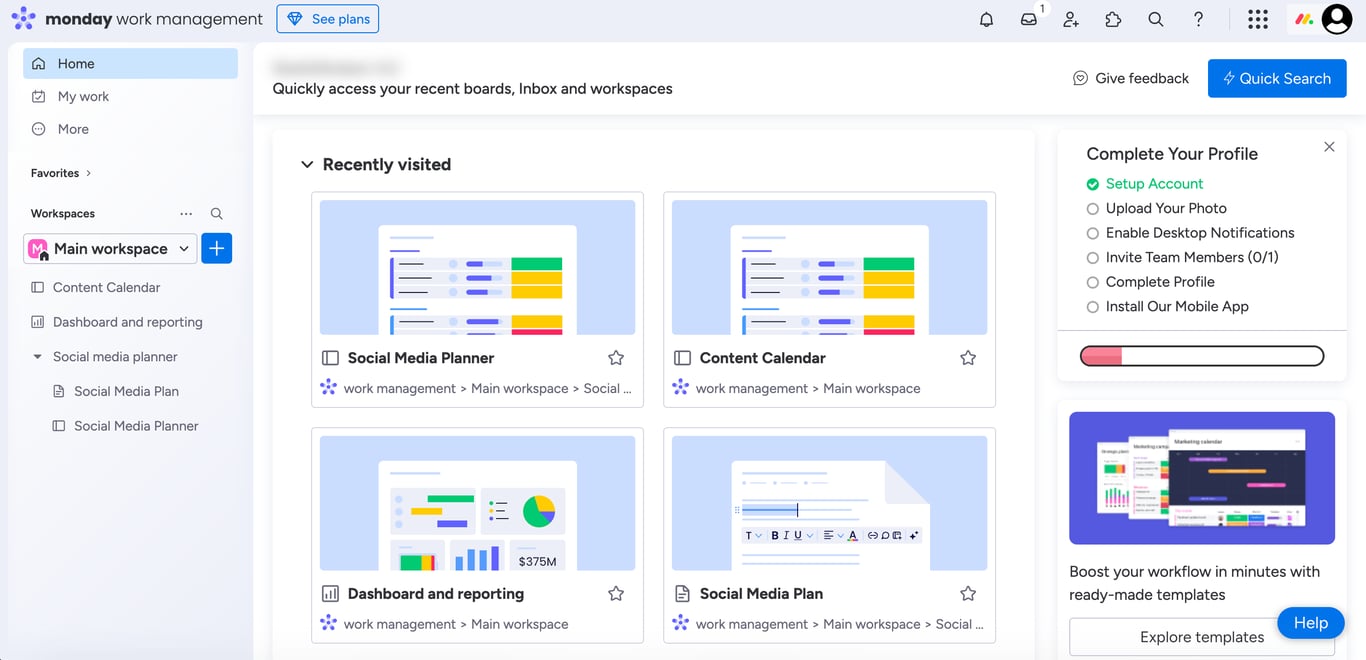Select My work in the sidebar
Viewport: 1366px width, 660px height.
pos(82,96)
